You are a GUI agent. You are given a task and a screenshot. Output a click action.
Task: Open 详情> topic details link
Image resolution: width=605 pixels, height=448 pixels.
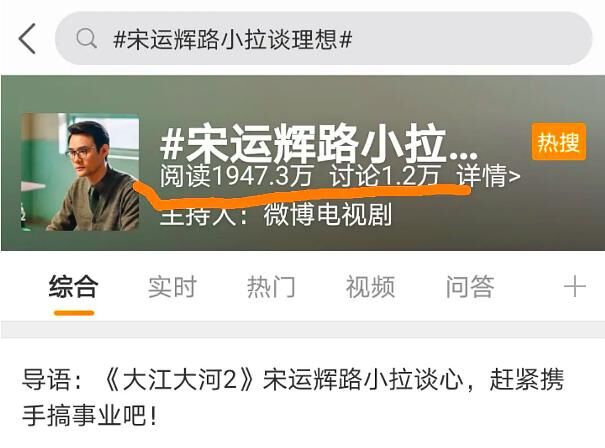coord(488,176)
